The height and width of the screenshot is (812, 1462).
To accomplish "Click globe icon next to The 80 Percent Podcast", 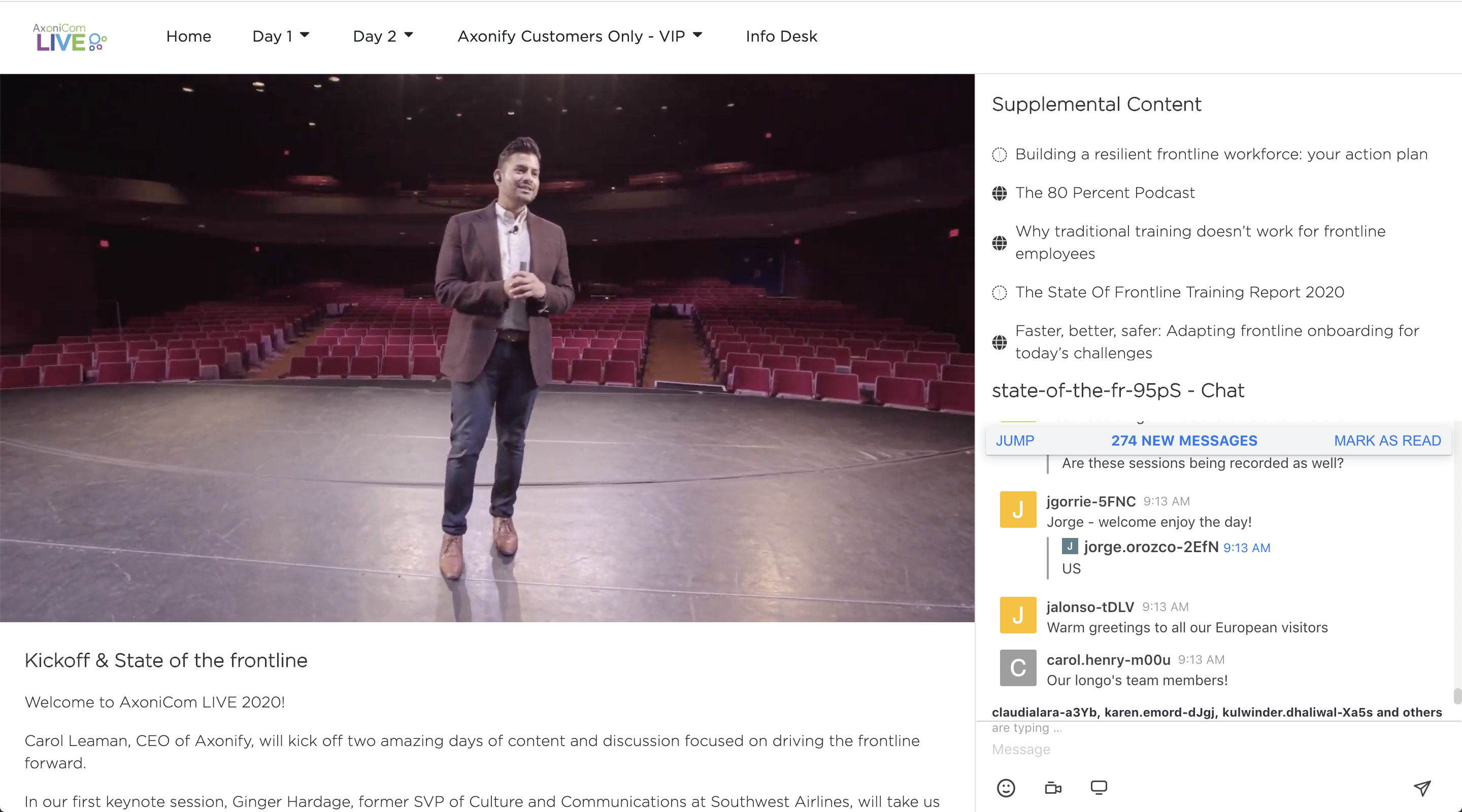I will coord(1000,193).
